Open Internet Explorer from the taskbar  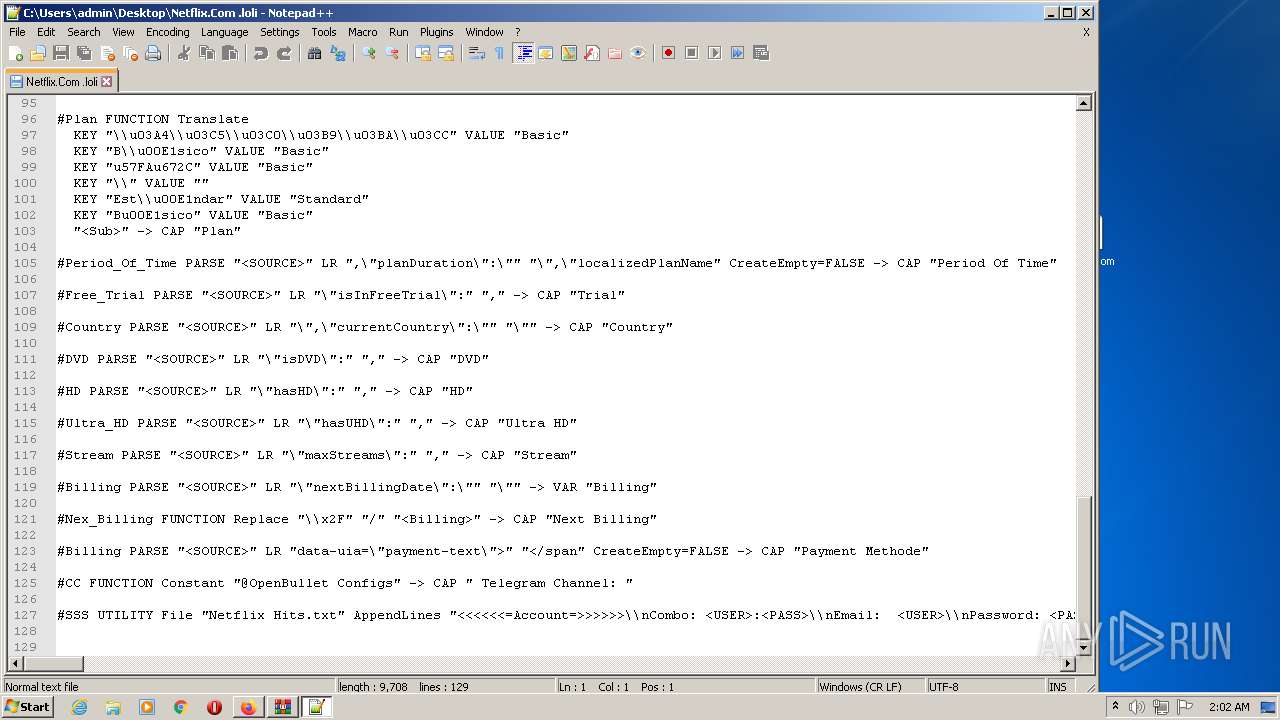pos(79,707)
